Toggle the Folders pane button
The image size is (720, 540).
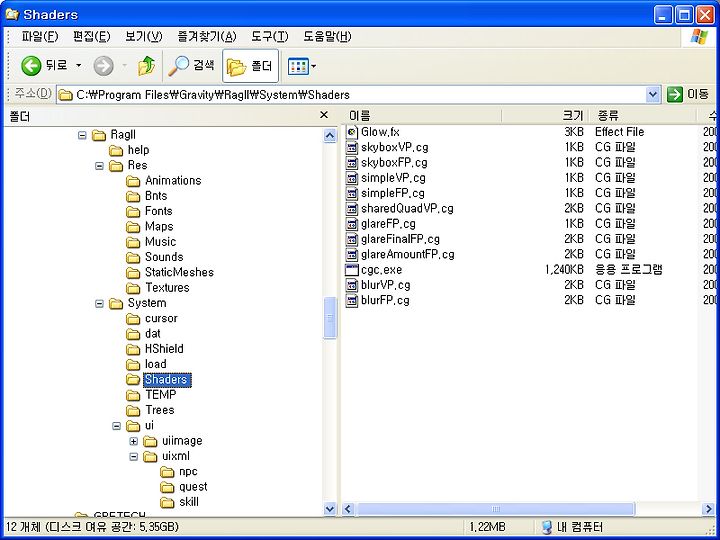pos(250,66)
